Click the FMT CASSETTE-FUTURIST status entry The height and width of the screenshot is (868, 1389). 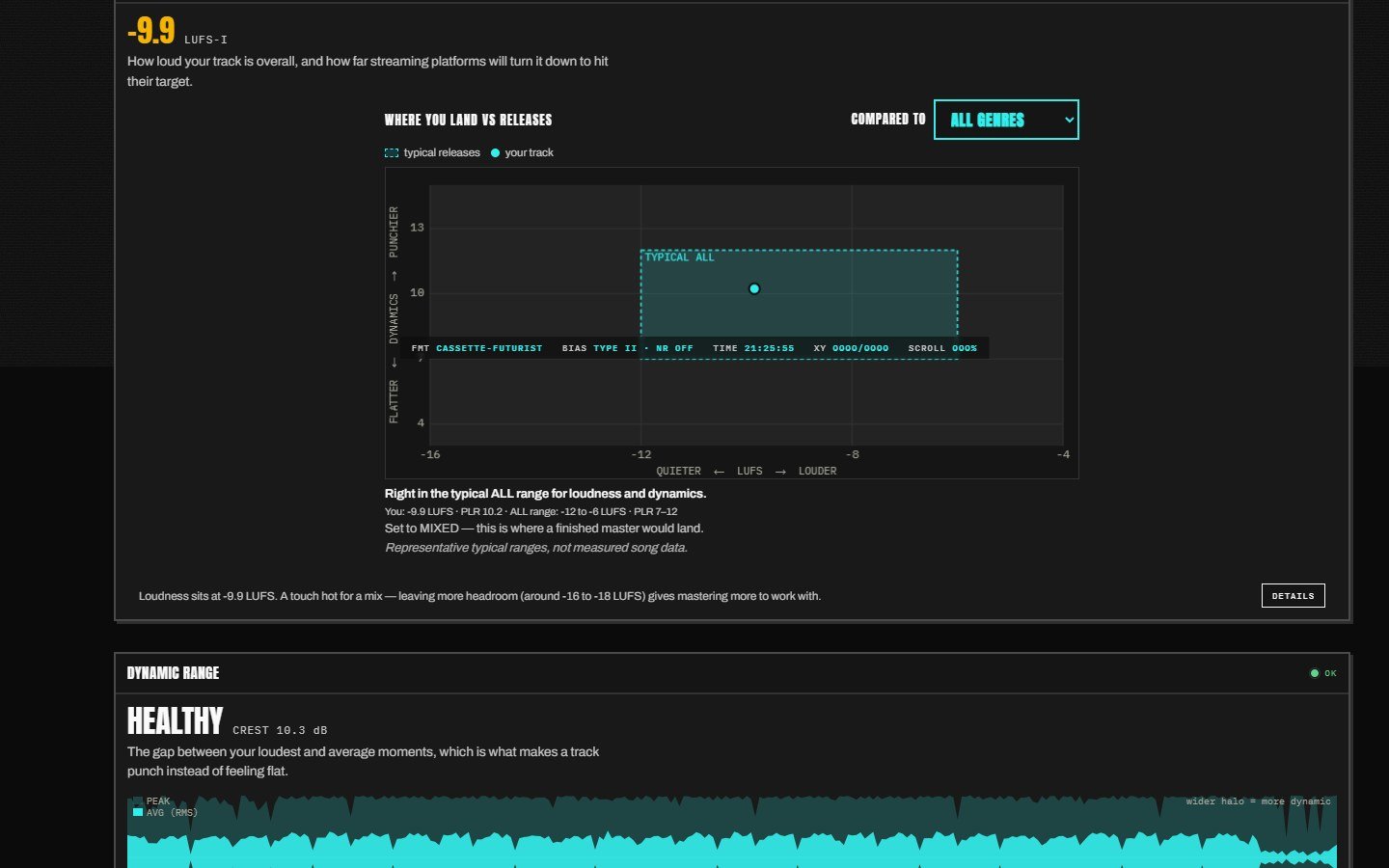pyautogui.click(x=477, y=348)
